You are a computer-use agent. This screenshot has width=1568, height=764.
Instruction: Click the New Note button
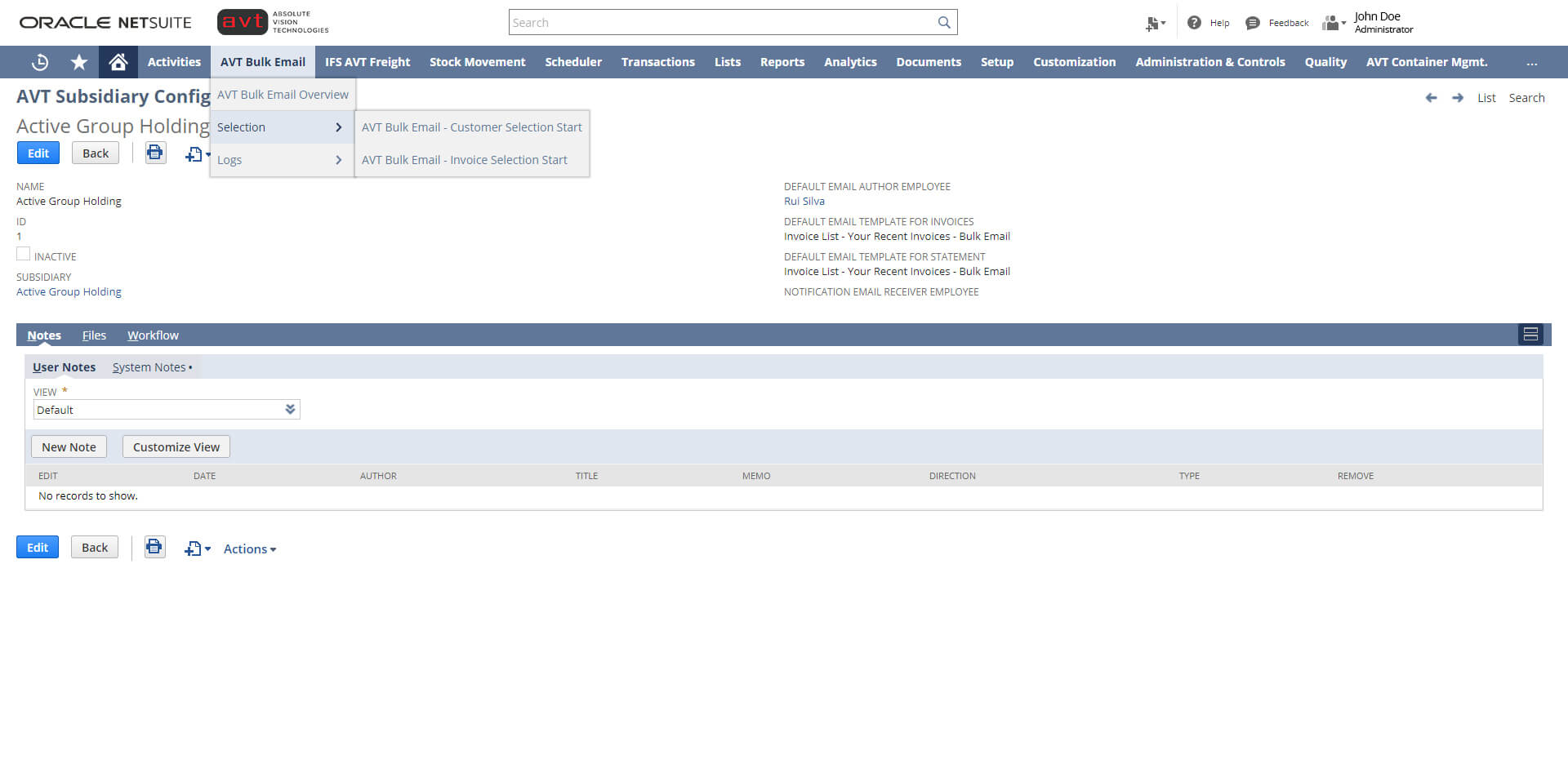tap(69, 446)
